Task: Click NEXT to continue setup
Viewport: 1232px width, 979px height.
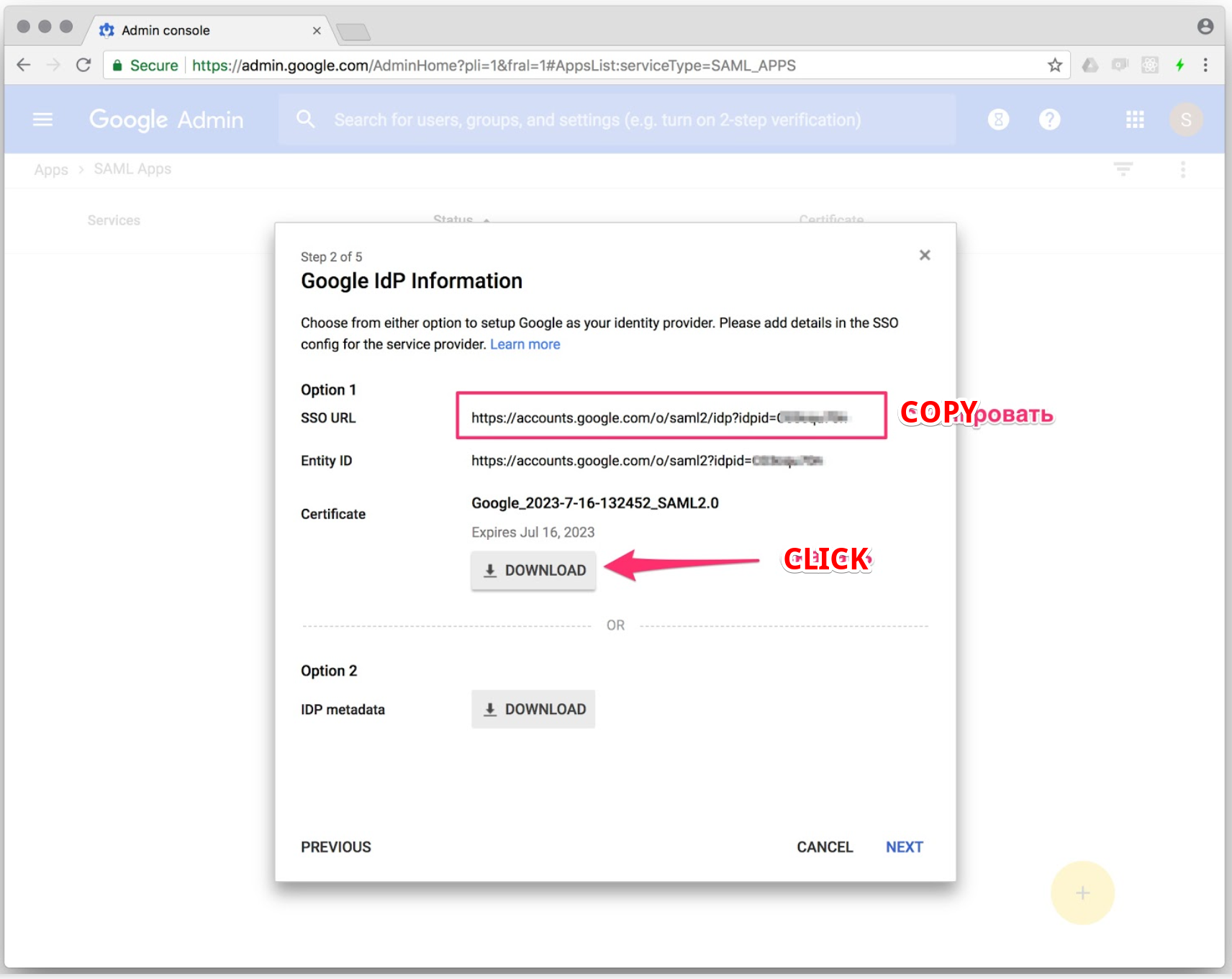Action: [x=905, y=847]
